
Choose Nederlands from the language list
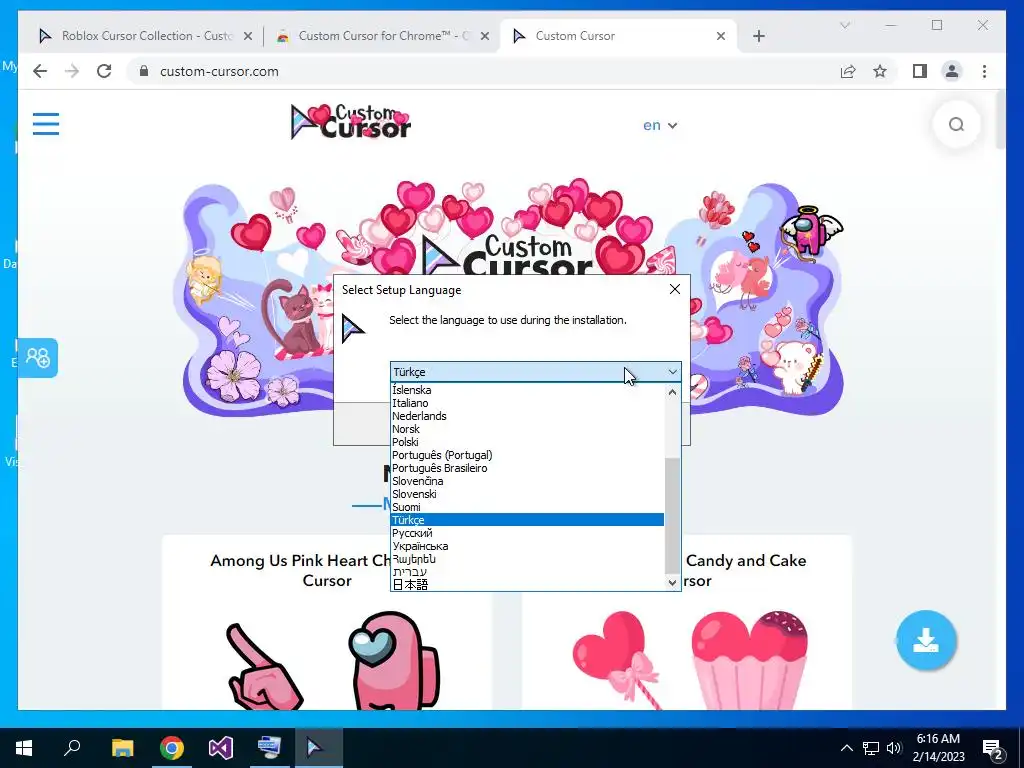(527, 416)
